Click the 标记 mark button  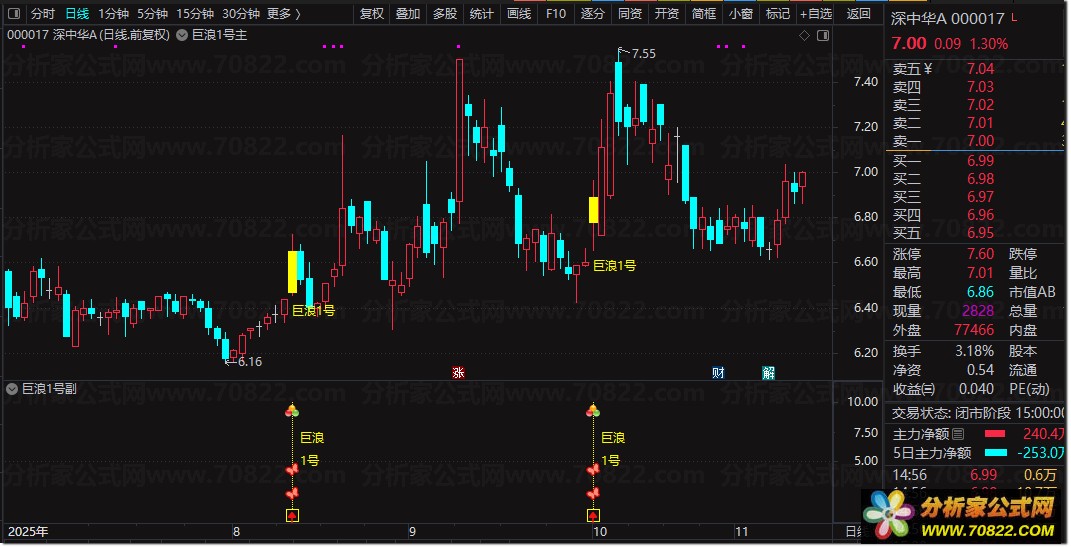[777, 14]
